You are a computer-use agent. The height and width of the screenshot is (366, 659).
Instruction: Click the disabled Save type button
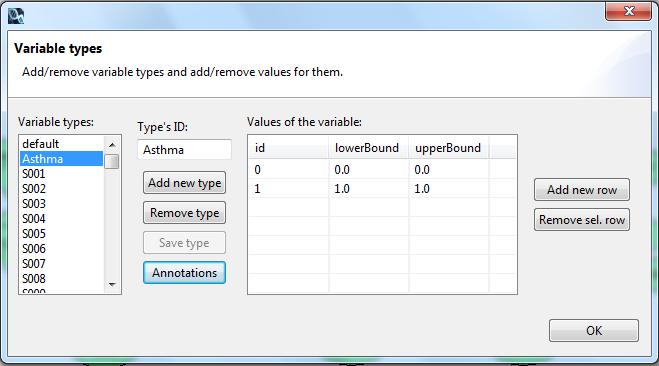pyautogui.click(x=184, y=243)
